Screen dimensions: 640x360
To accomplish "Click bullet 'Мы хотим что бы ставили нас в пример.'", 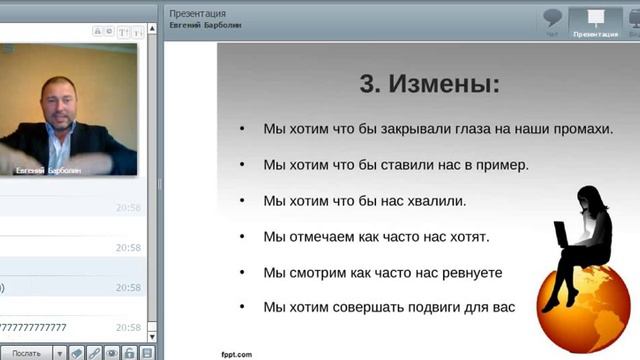I will pyautogui.click(x=396, y=165).
